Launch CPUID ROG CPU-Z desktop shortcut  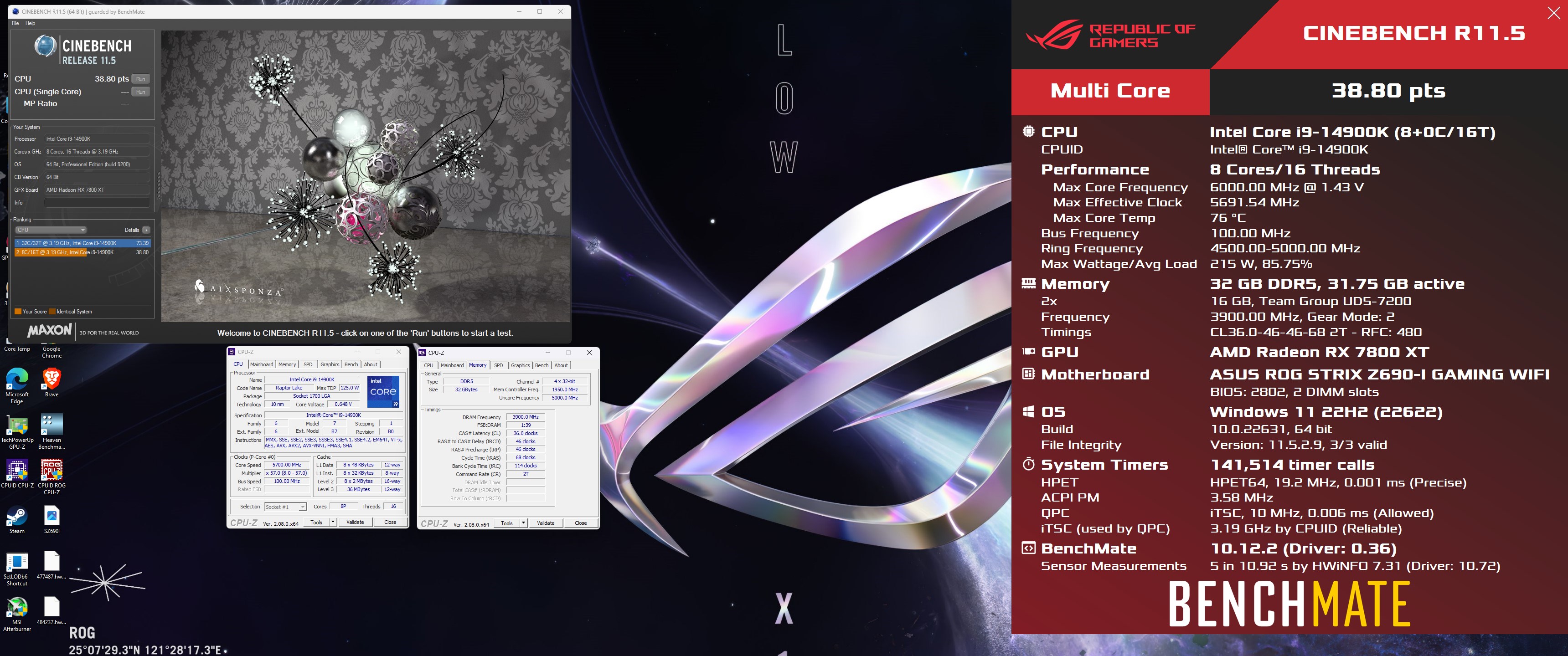click(52, 477)
